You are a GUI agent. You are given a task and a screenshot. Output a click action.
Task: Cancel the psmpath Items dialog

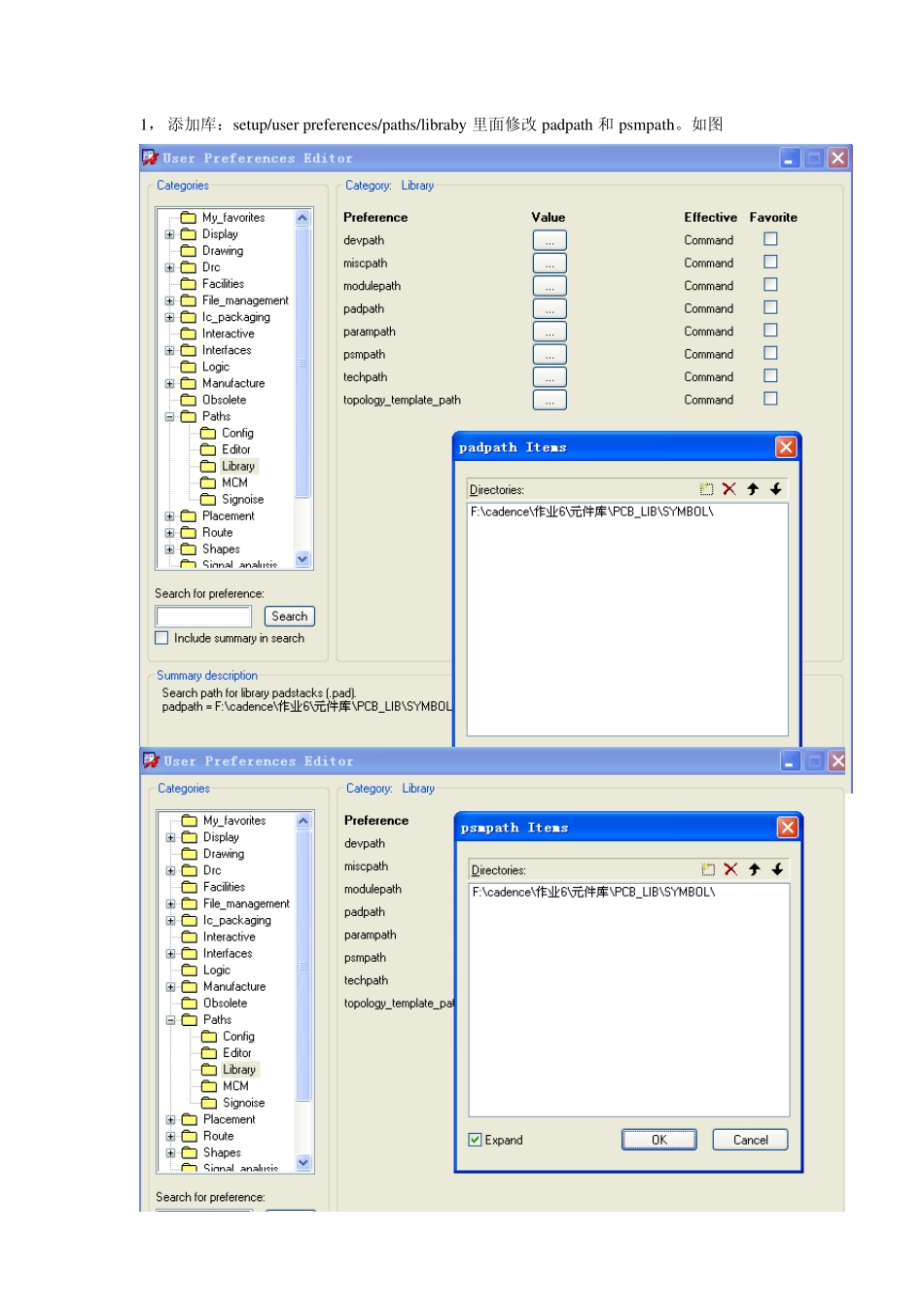coord(750,1140)
